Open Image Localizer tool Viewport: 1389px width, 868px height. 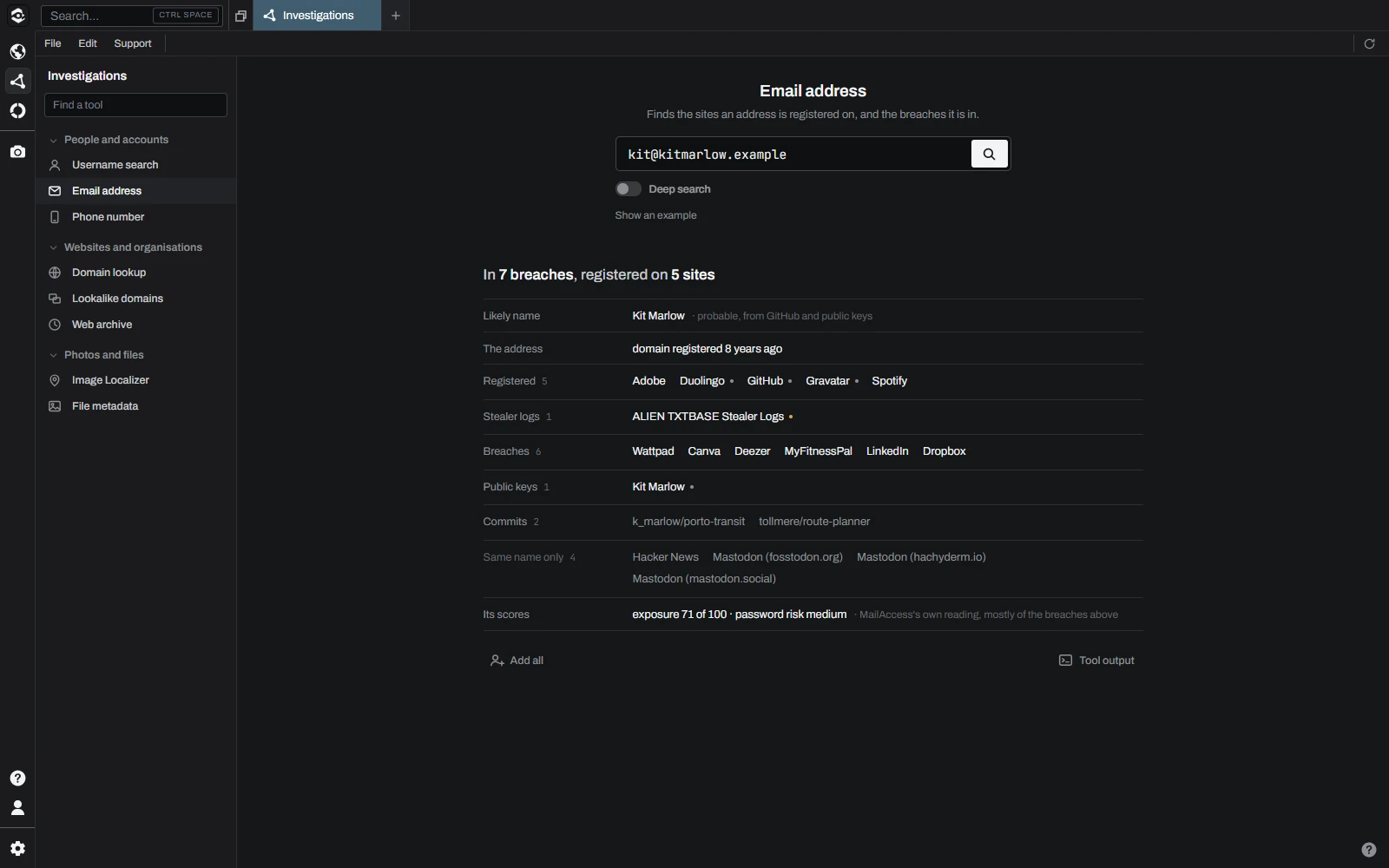click(x=135, y=380)
